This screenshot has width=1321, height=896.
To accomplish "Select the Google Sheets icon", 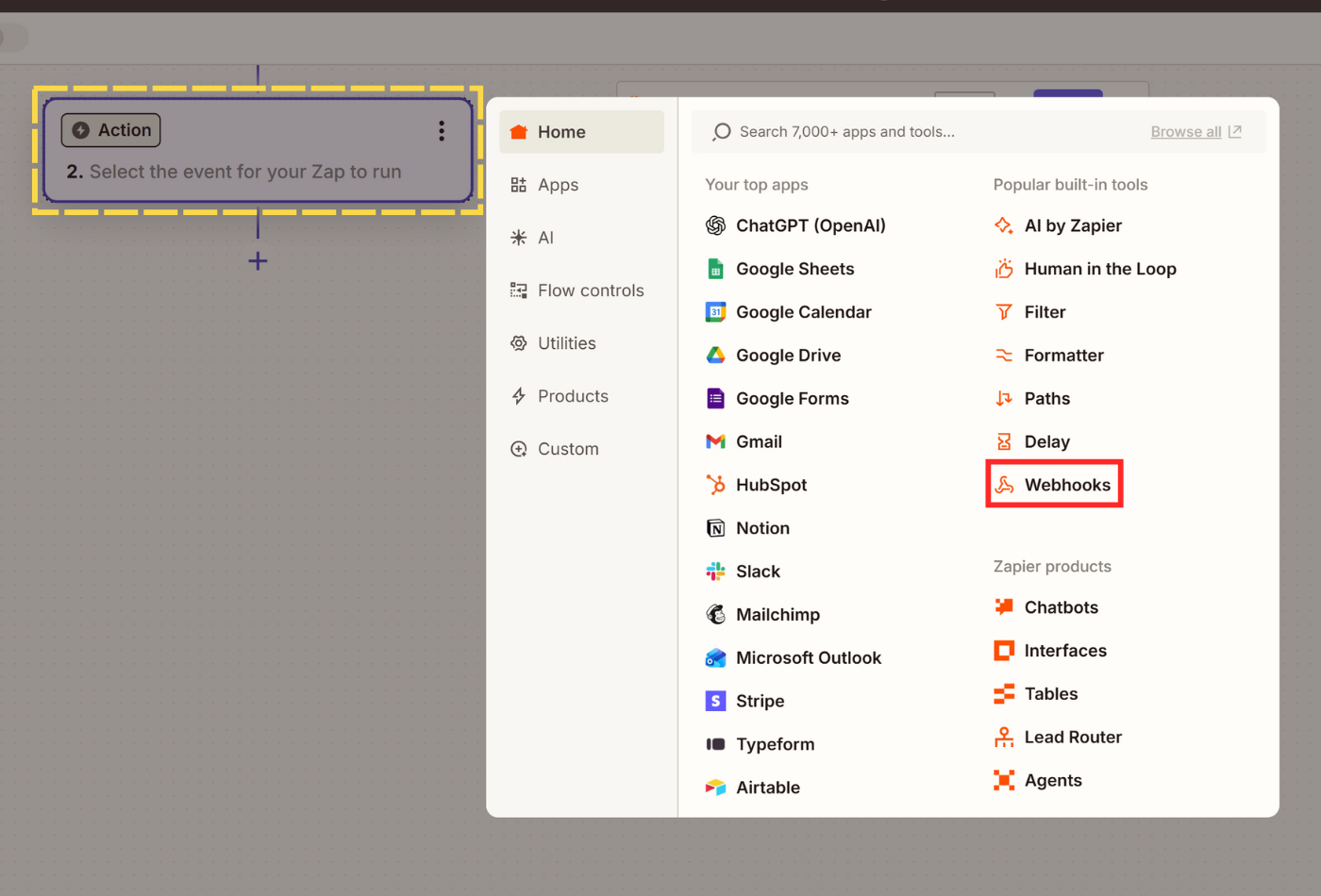I will pos(715,269).
